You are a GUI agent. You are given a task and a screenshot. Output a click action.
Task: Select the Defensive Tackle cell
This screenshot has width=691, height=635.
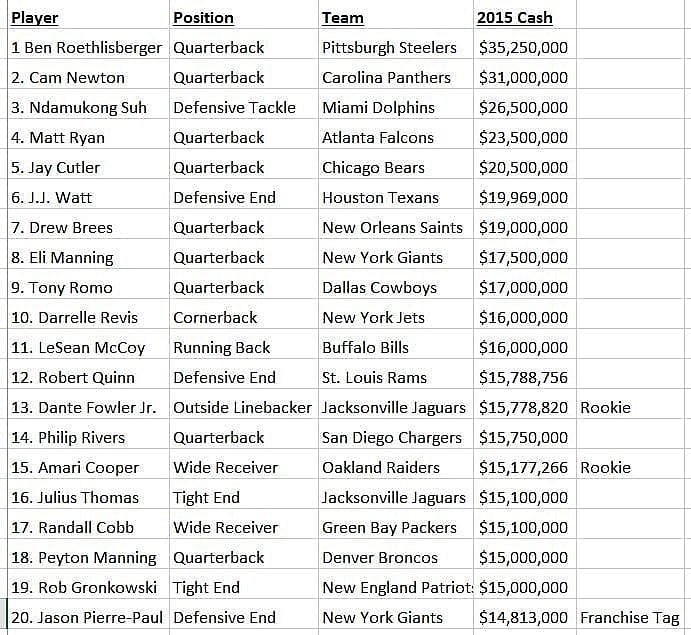234,107
